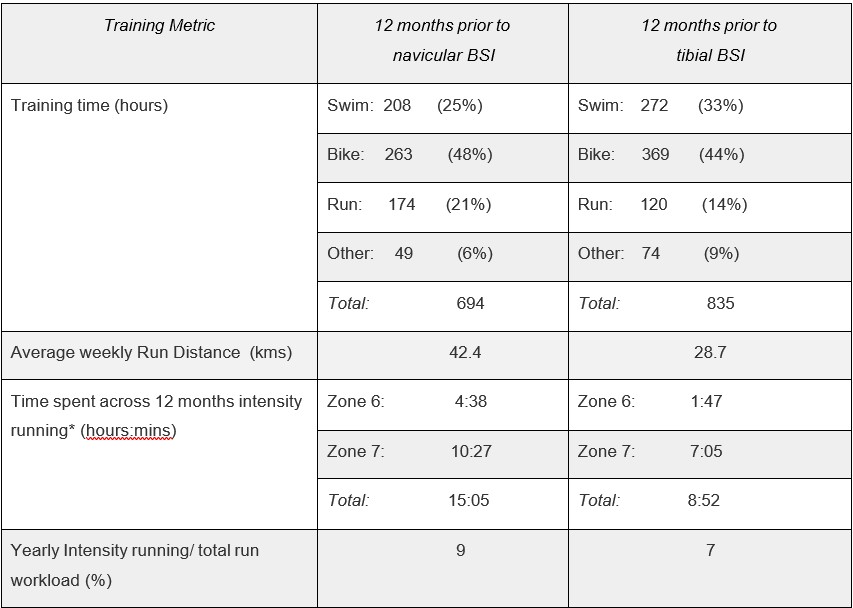This screenshot has width=853, height=608.
Task: Click the Swim 272 (33%) cell
Action: (x=709, y=108)
